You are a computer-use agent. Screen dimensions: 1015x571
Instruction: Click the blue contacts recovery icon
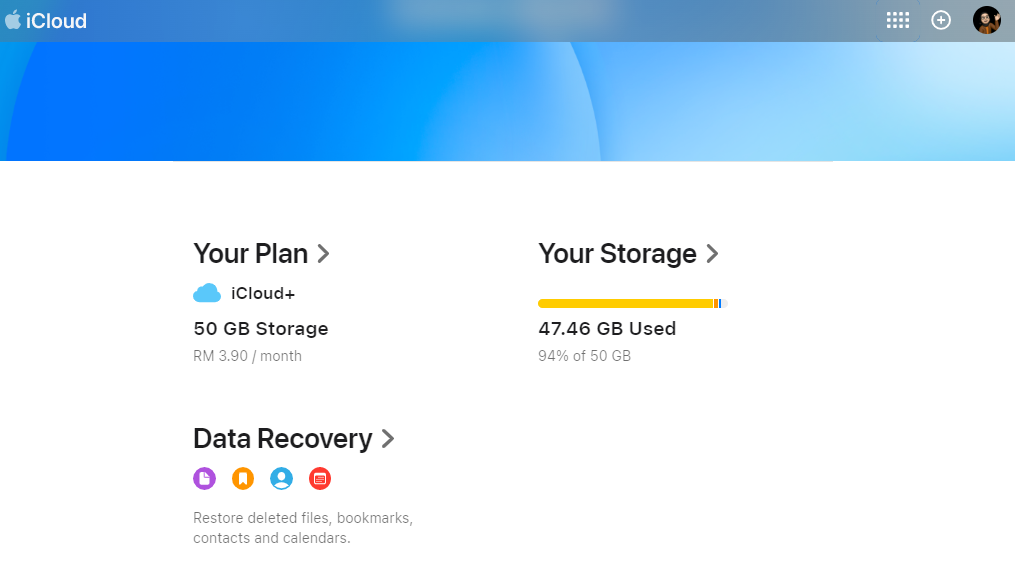pyautogui.click(x=282, y=479)
